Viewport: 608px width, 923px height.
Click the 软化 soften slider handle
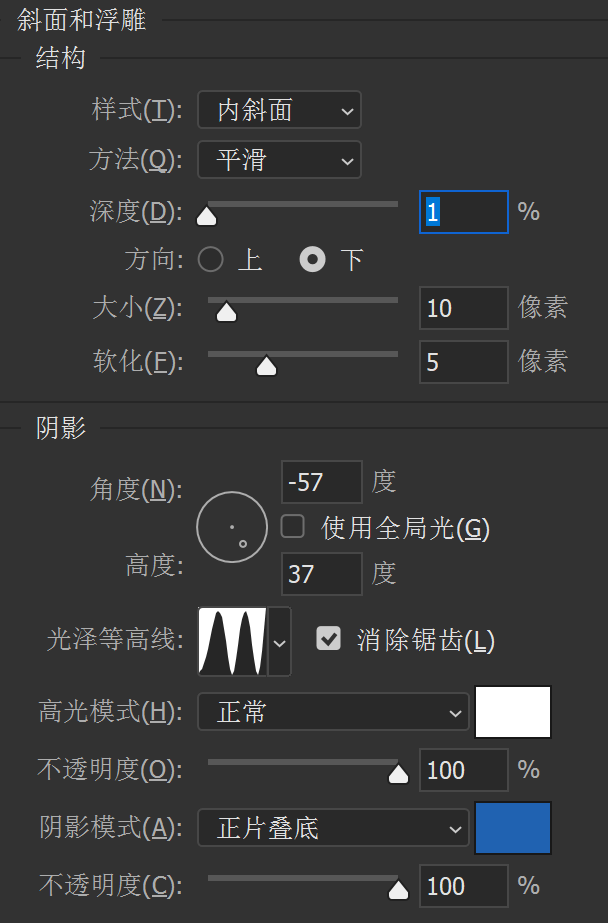pos(266,366)
